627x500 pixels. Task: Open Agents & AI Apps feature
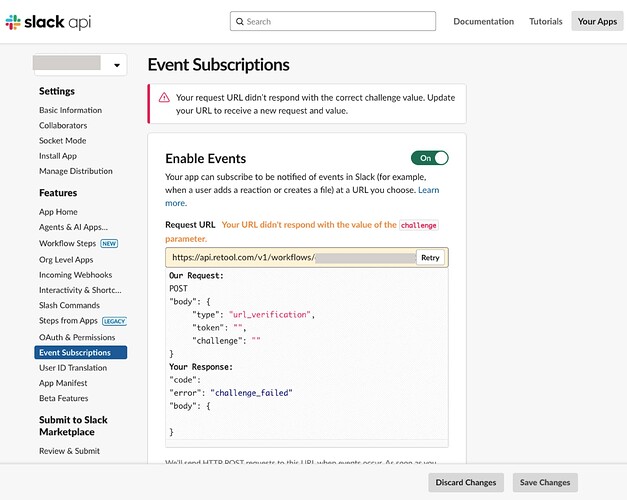[x=73, y=227]
